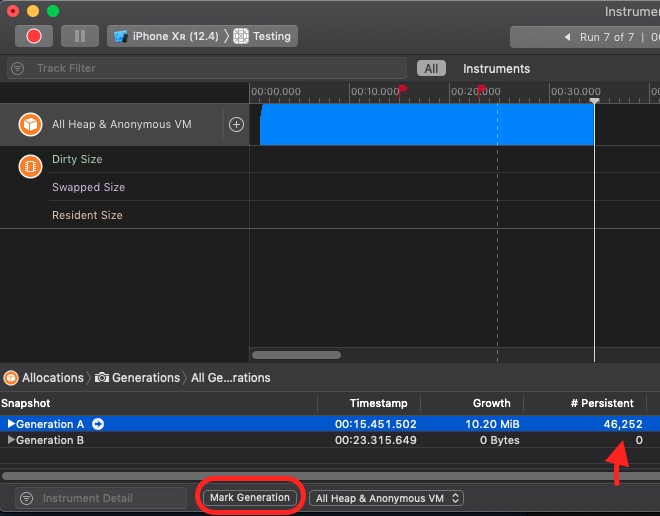Expand the Generation A disclosure triangle

coord(11,424)
